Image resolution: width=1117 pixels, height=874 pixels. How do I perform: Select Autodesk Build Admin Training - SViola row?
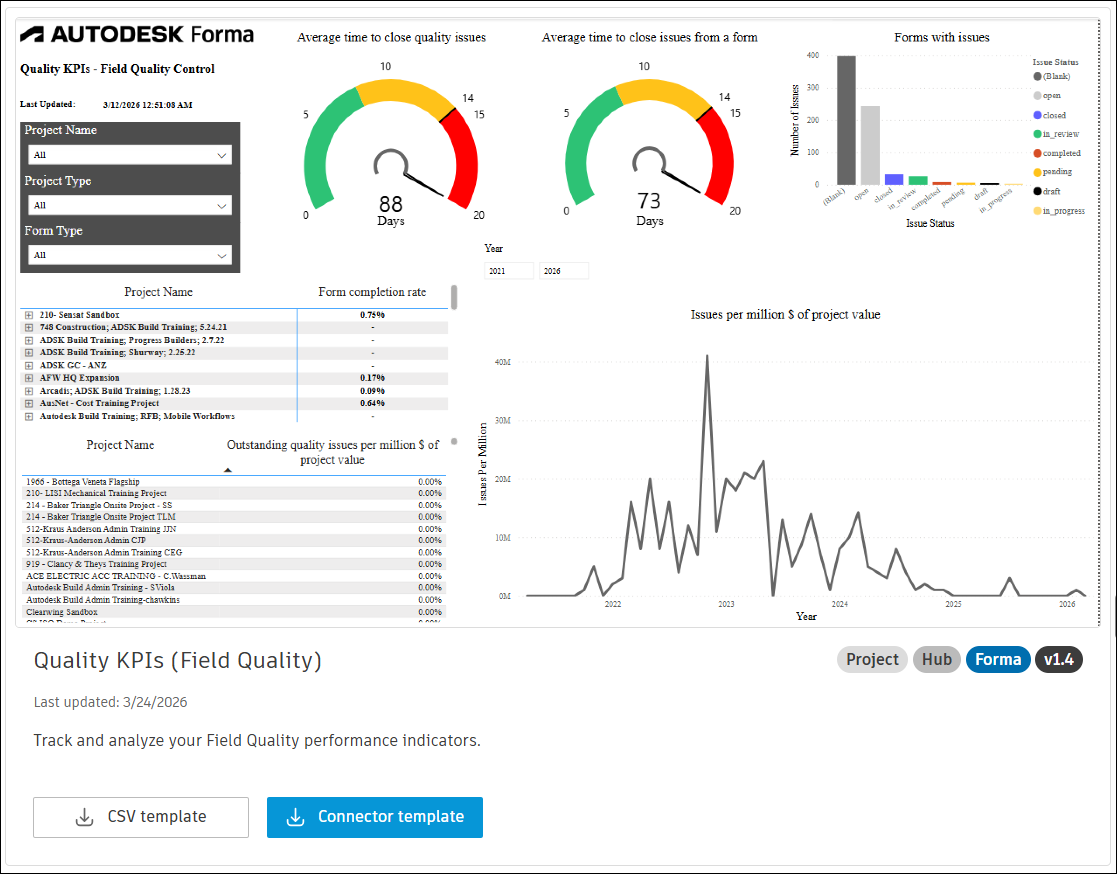[x=234, y=588]
